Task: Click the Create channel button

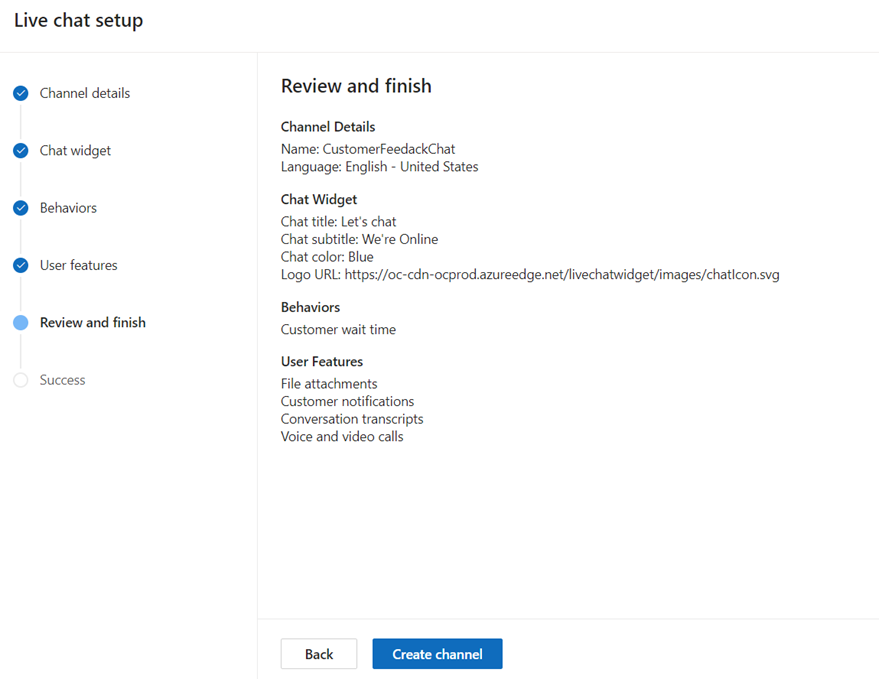Action: tap(437, 654)
